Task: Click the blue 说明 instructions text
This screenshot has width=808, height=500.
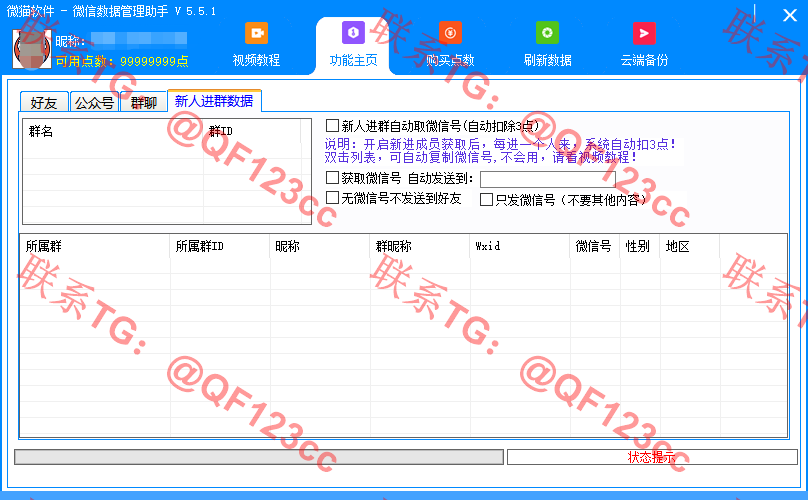Action: coord(500,151)
